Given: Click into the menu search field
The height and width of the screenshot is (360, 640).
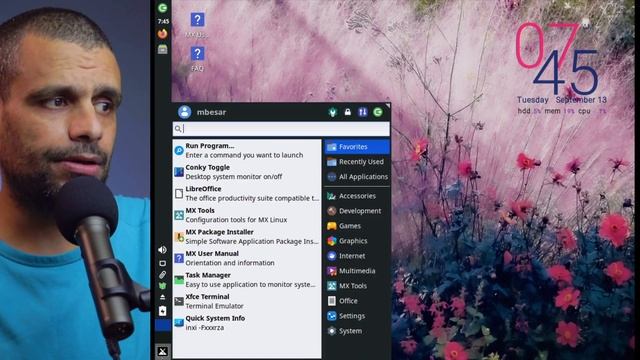Looking at the screenshot, I should [x=281, y=129].
